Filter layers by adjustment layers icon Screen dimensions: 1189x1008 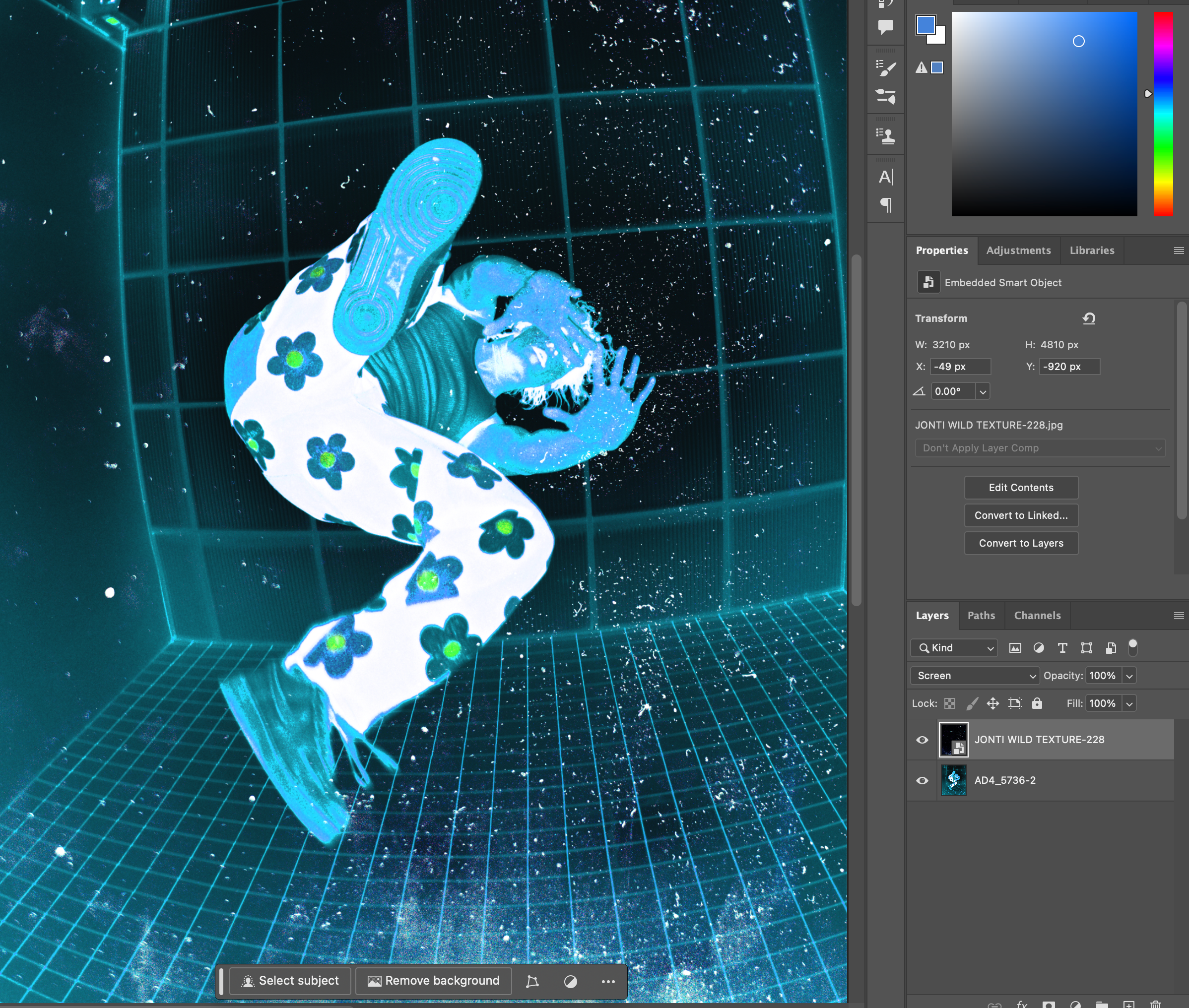(1039, 647)
